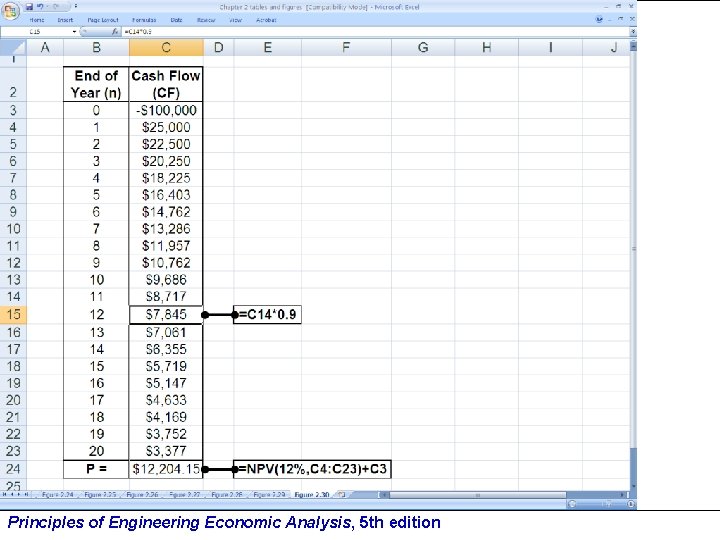
Task: Click the result cell $12,204.15
Action: tap(166, 469)
